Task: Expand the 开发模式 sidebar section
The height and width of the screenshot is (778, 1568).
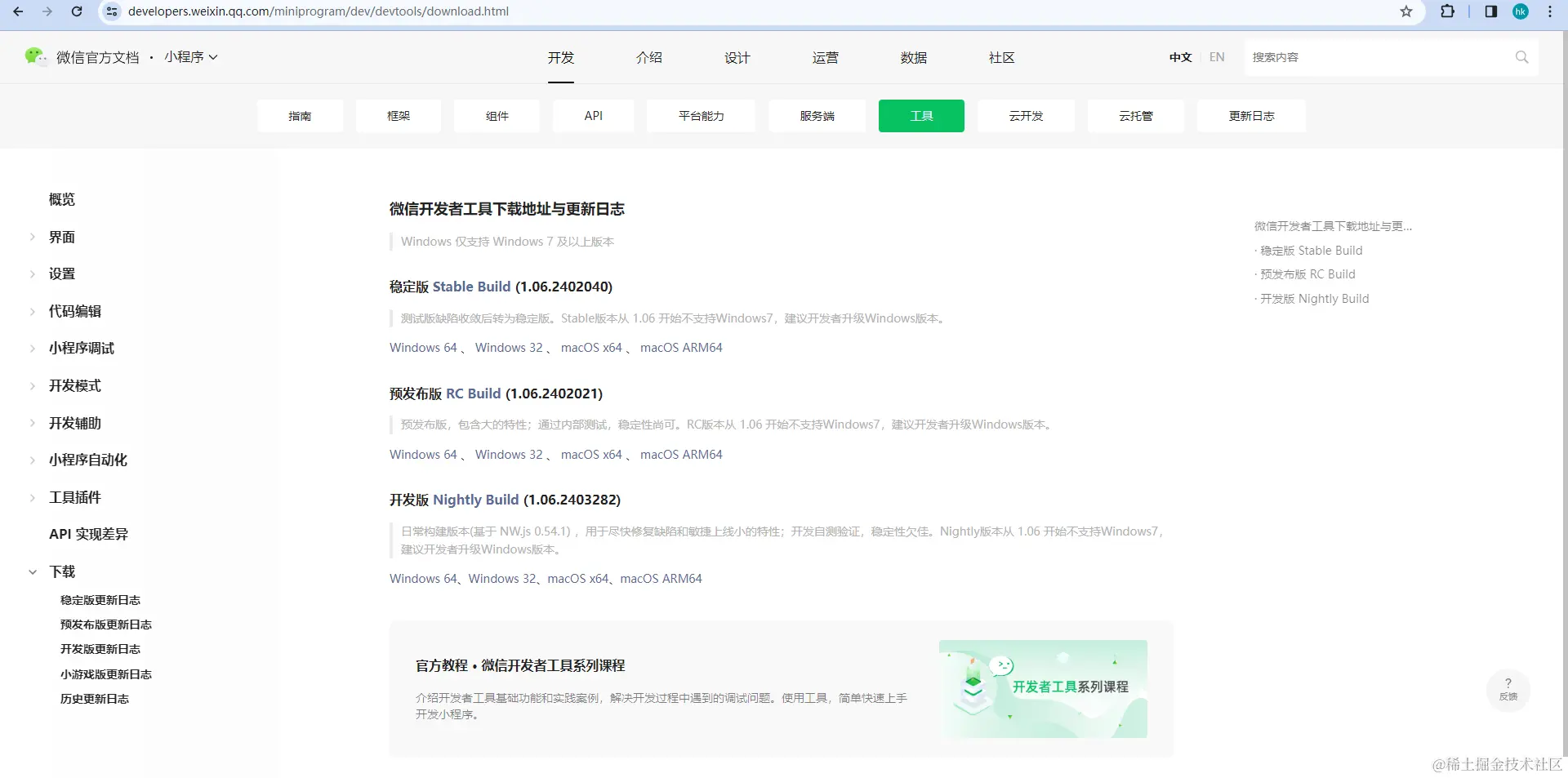Action: 33,385
